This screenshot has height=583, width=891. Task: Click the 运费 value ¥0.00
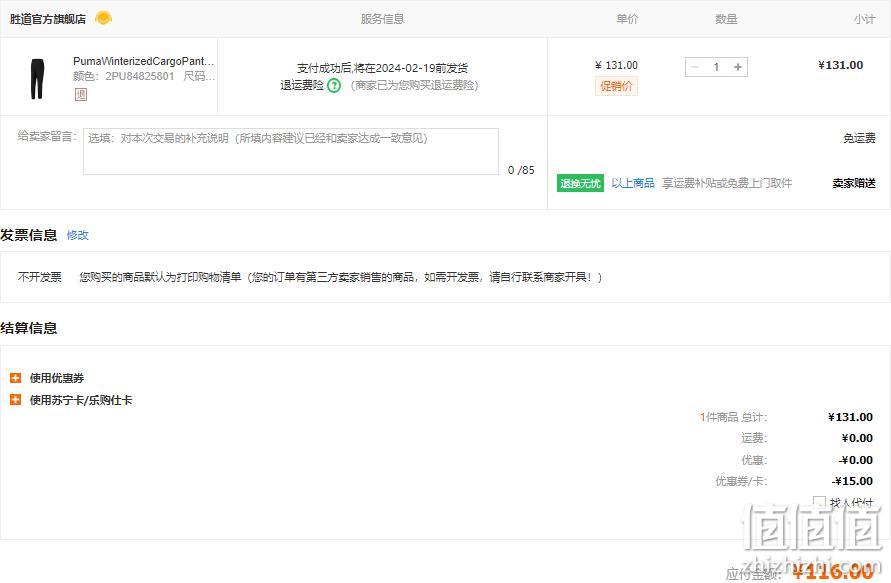point(857,438)
